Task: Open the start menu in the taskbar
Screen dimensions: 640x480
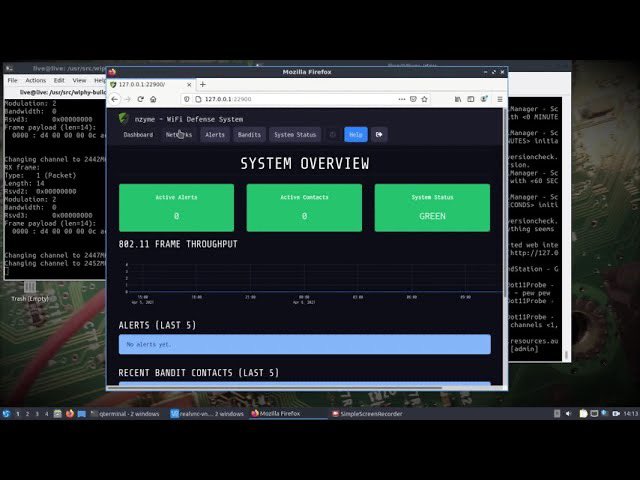Action: click(7, 413)
